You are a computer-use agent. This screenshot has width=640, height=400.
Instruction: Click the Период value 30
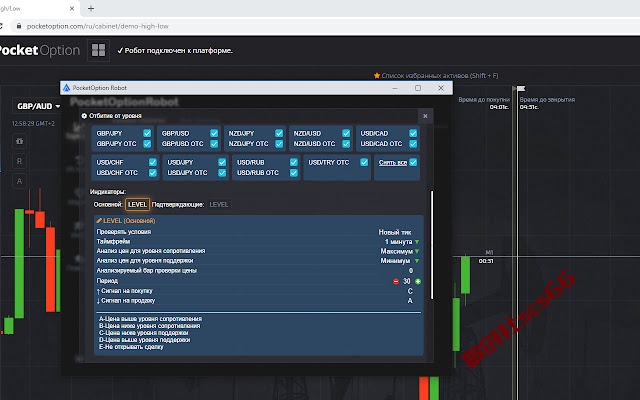[x=407, y=281]
